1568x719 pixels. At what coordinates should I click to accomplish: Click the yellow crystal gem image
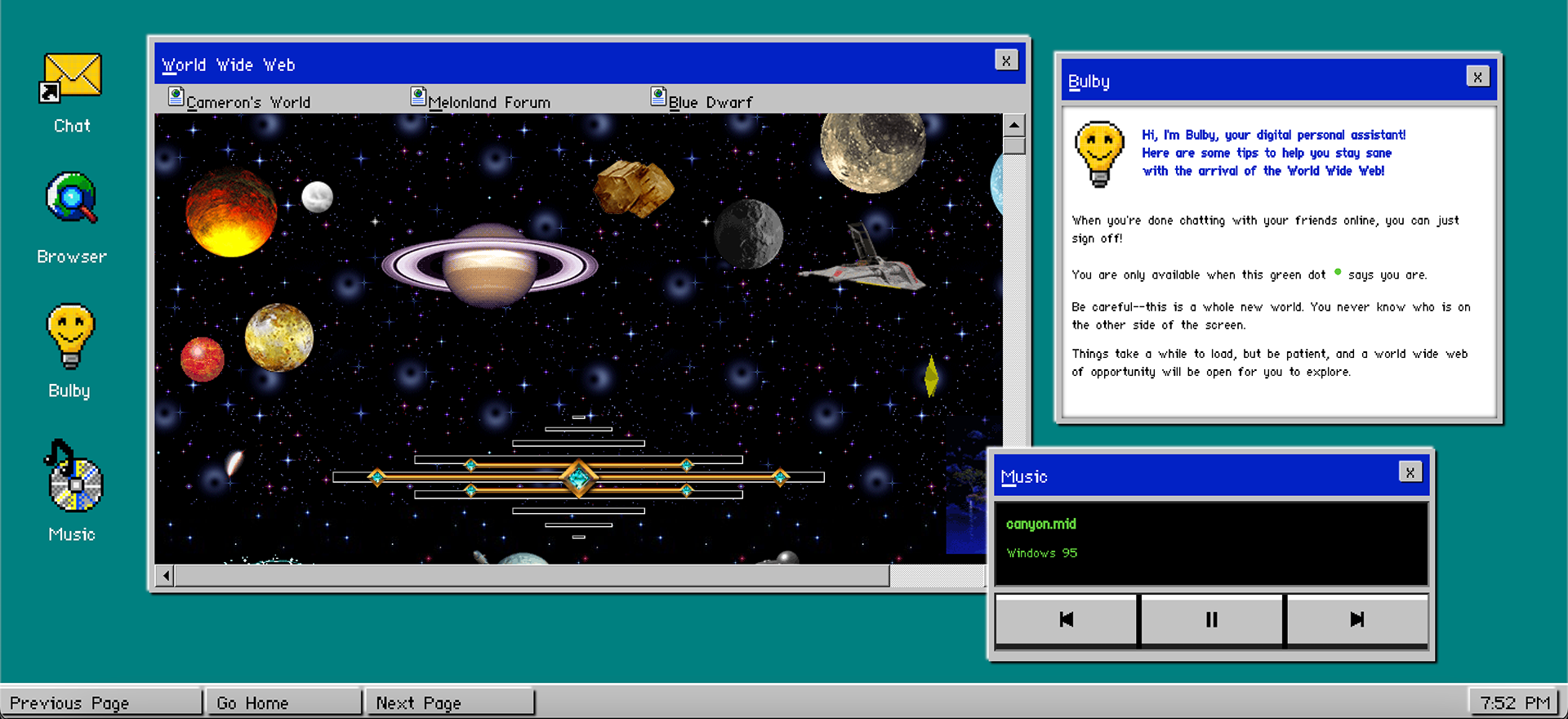931,377
